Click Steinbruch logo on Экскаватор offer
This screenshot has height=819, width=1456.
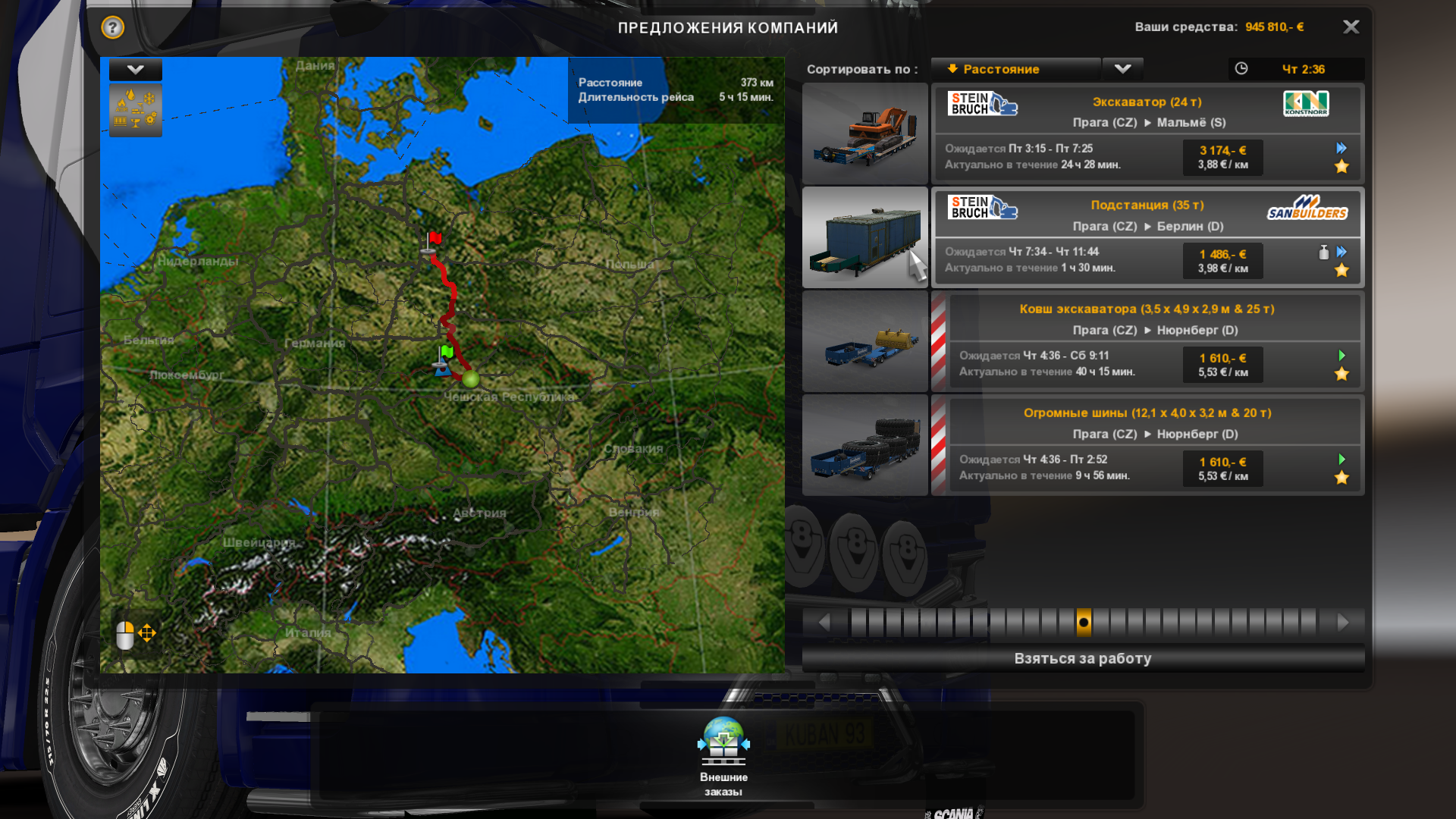point(982,104)
